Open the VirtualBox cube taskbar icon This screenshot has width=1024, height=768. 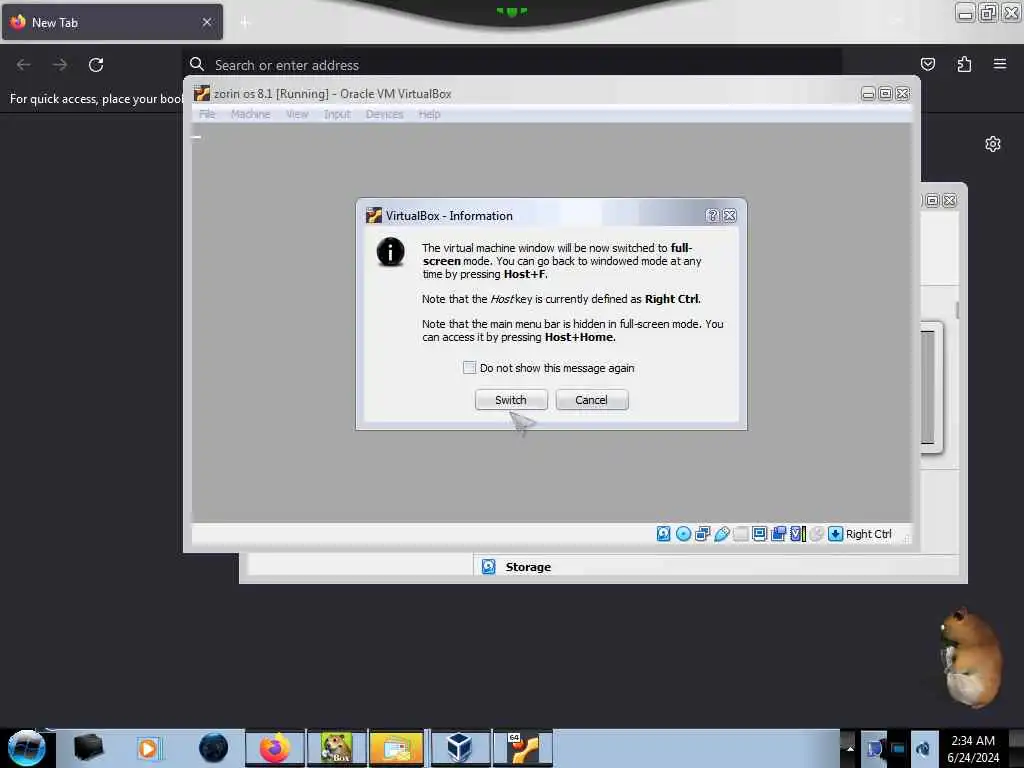(459, 748)
